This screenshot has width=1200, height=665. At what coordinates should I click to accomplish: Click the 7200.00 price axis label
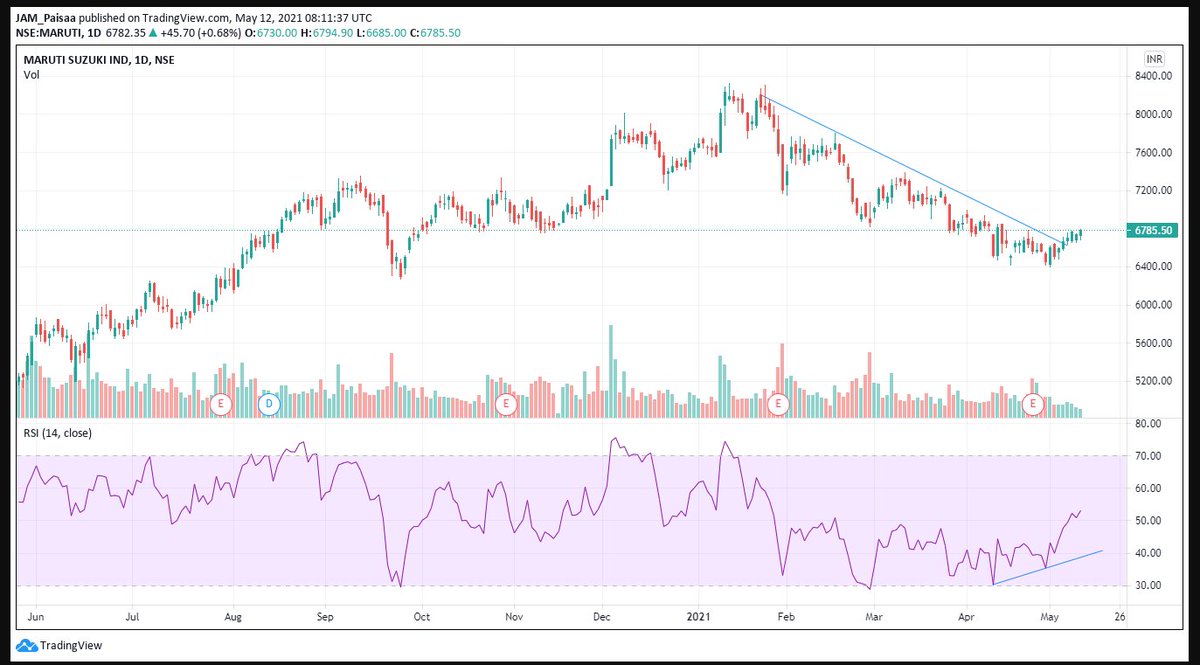1152,190
